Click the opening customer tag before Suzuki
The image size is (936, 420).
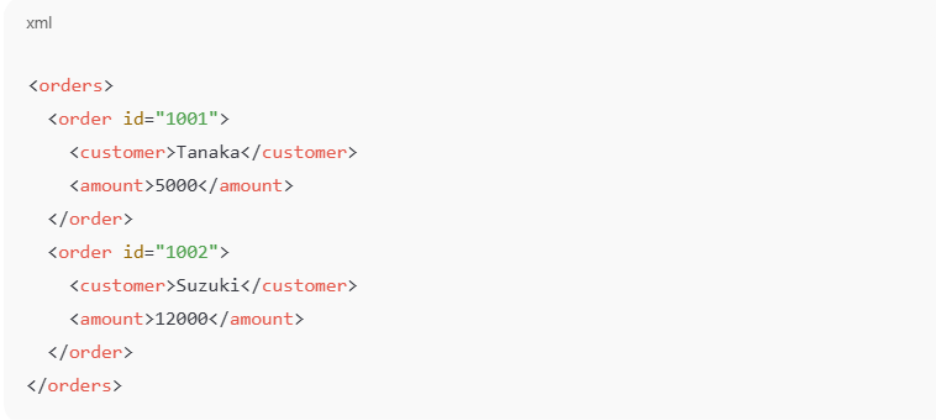(122, 286)
